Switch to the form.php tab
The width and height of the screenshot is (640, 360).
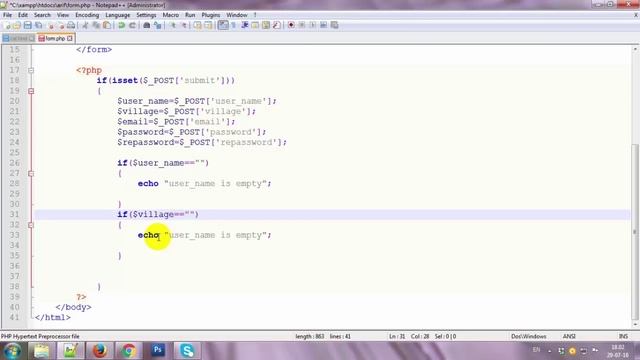point(55,38)
